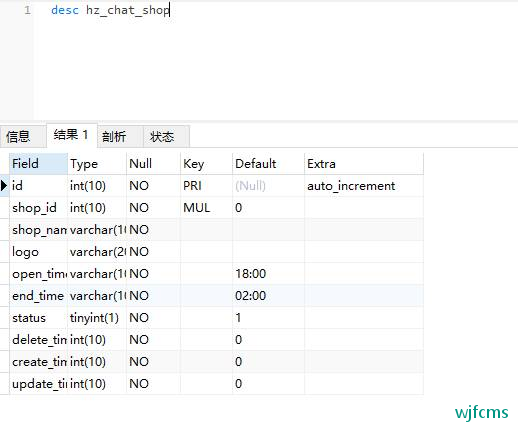The width and height of the screenshot is (518, 432).
Task: Click the Default column header
Action: (x=268, y=164)
